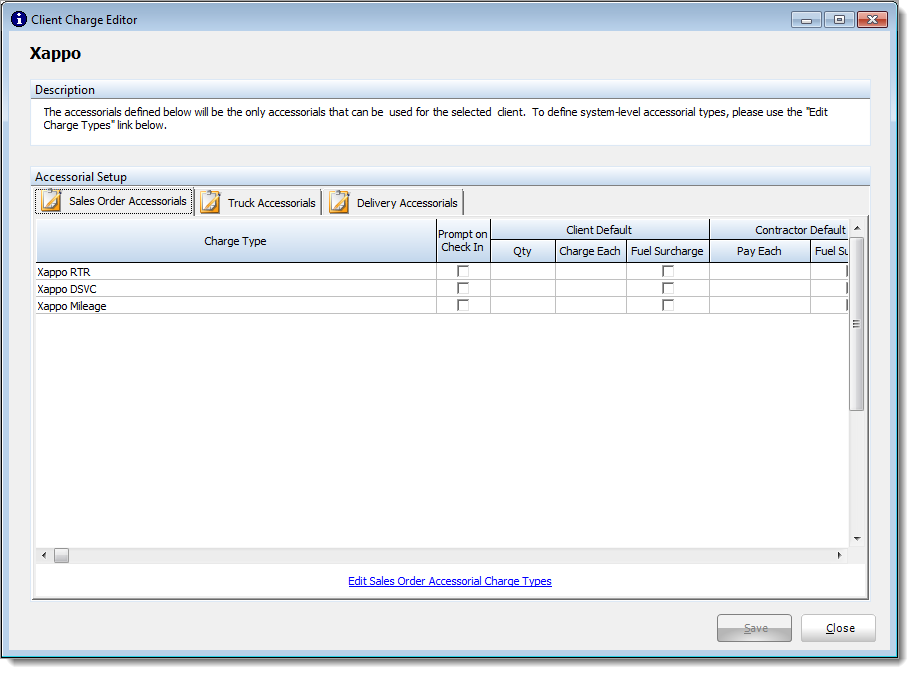The height and width of the screenshot is (674, 914).
Task: Click the Qty cell for Xappo RTR
Action: coord(523,272)
